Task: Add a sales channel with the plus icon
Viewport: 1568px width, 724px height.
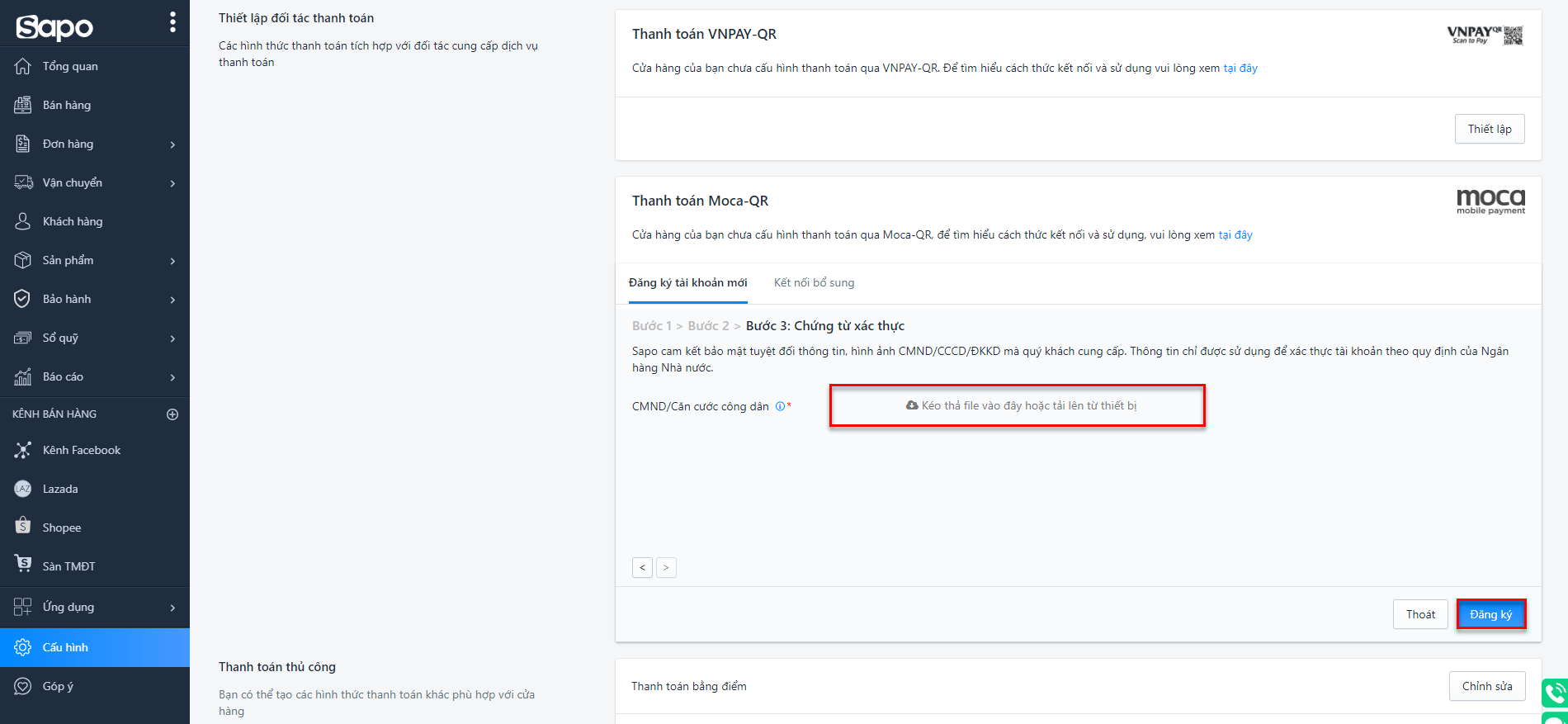Action: pos(172,414)
